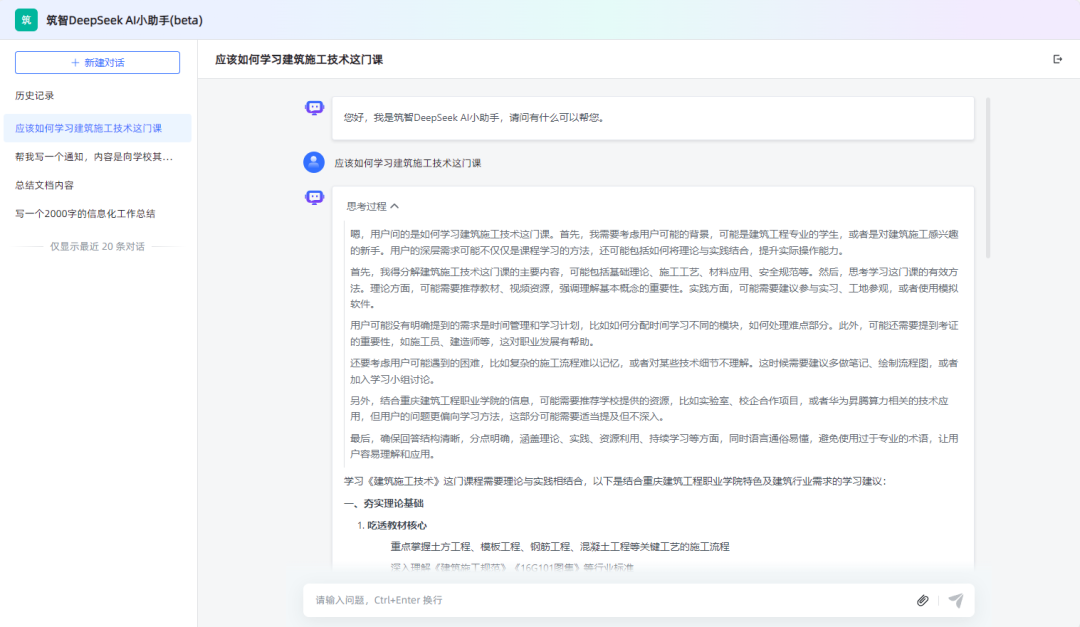This screenshot has height=627, width=1080.
Task: Open history item 应该如何学习建筑施工技术这门课
Action: [x=88, y=128]
